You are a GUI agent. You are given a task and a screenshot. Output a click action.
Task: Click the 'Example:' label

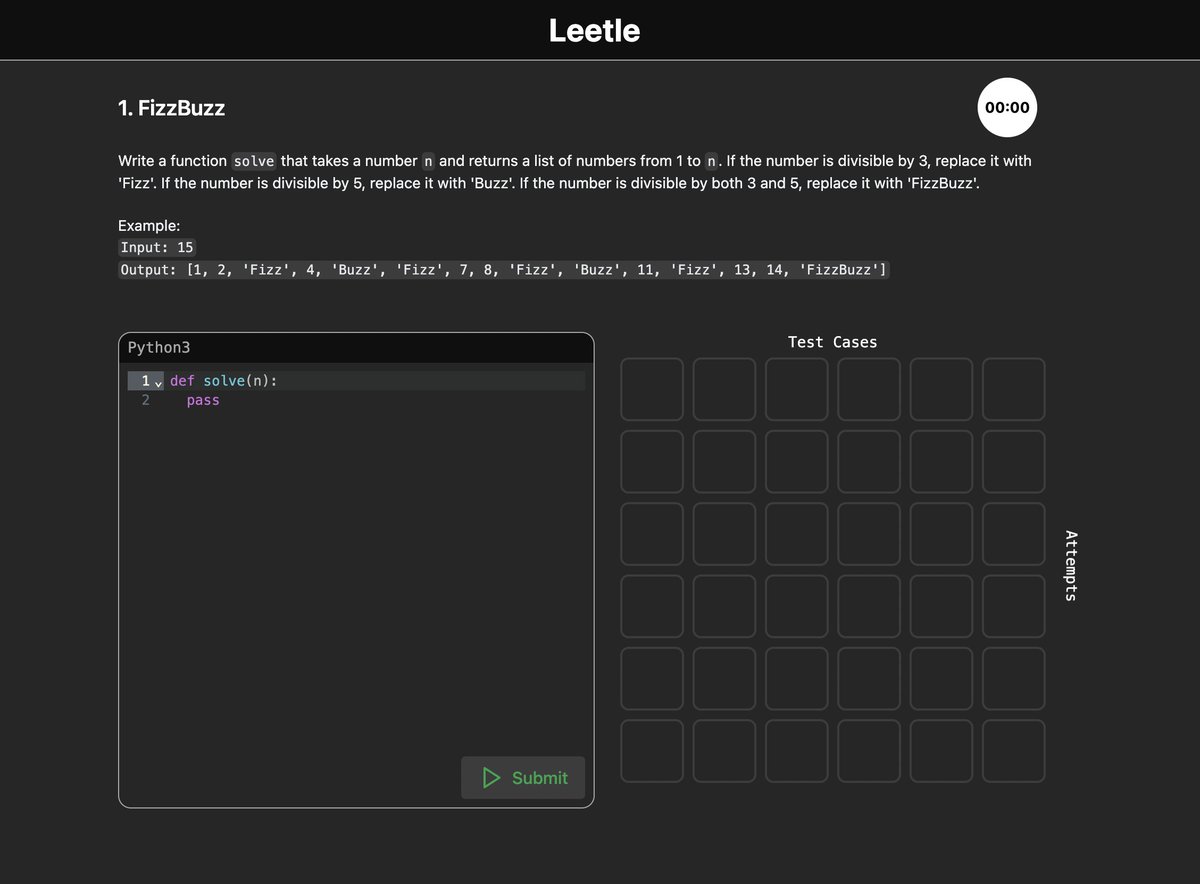click(x=149, y=226)
